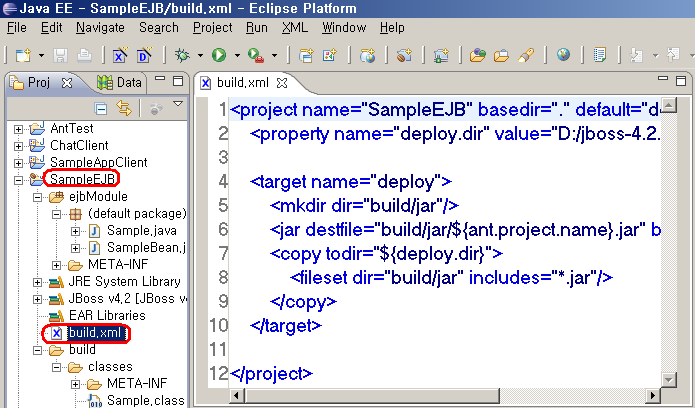Open the Window menu

tap(344, 27)
